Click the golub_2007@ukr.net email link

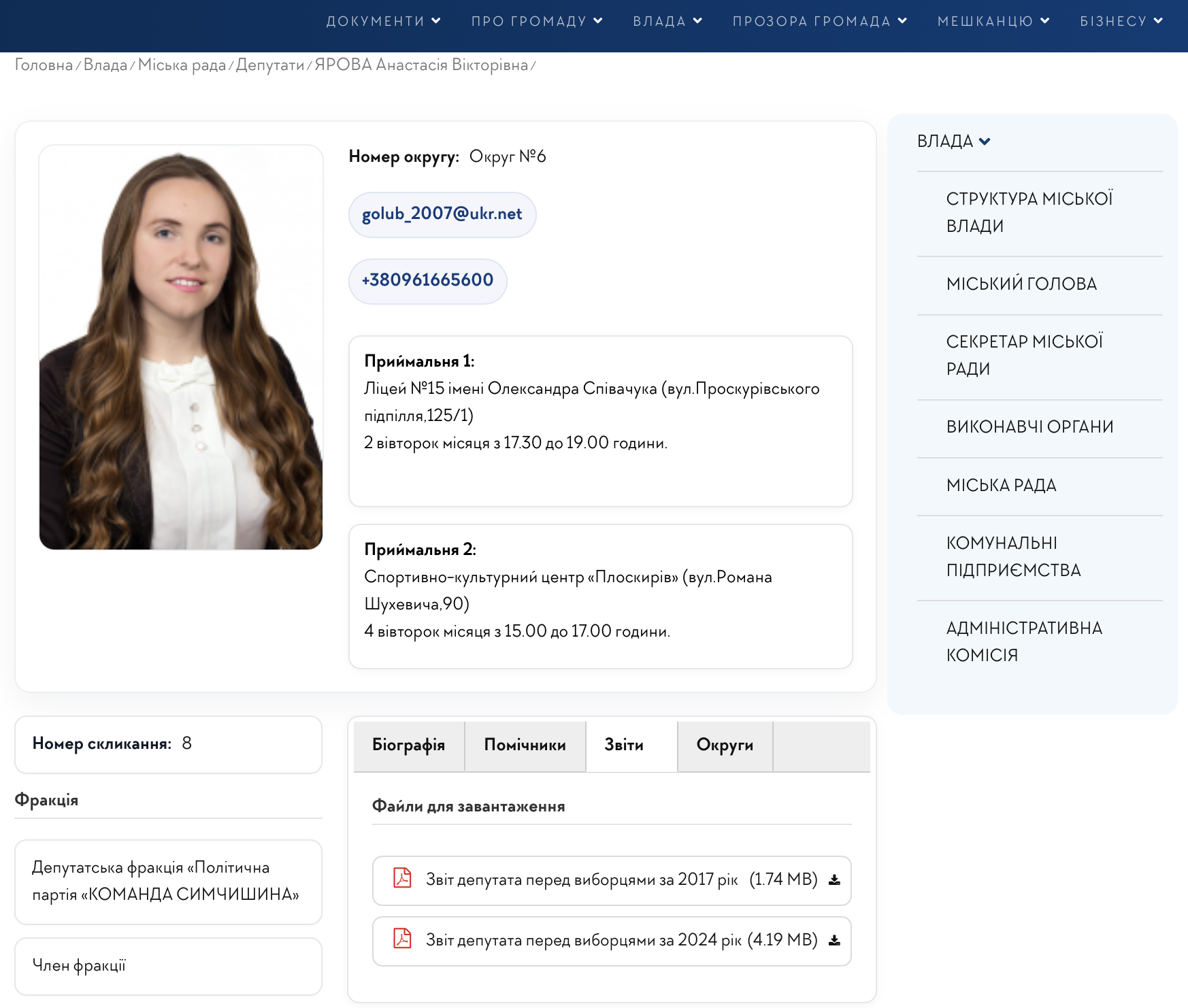pyautogui.click(x=442, y=214)
